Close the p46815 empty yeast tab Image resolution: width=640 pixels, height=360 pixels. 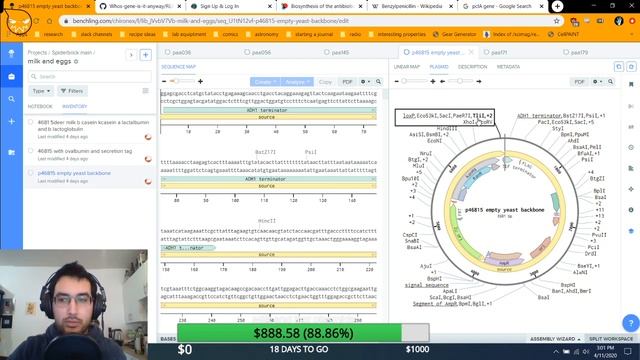coord(471,52)
